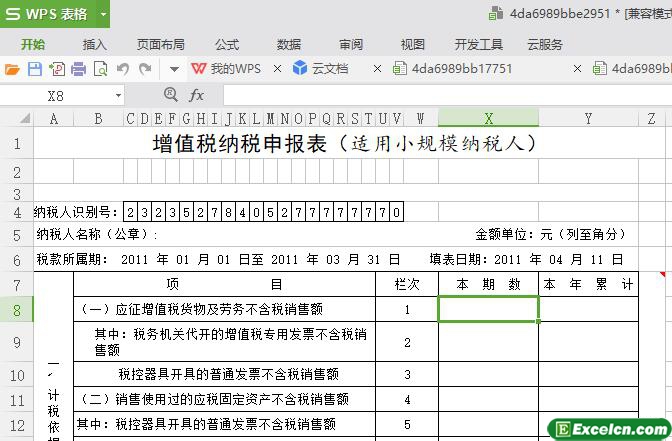Click the fx insert function icon

(x=196, y=95)
